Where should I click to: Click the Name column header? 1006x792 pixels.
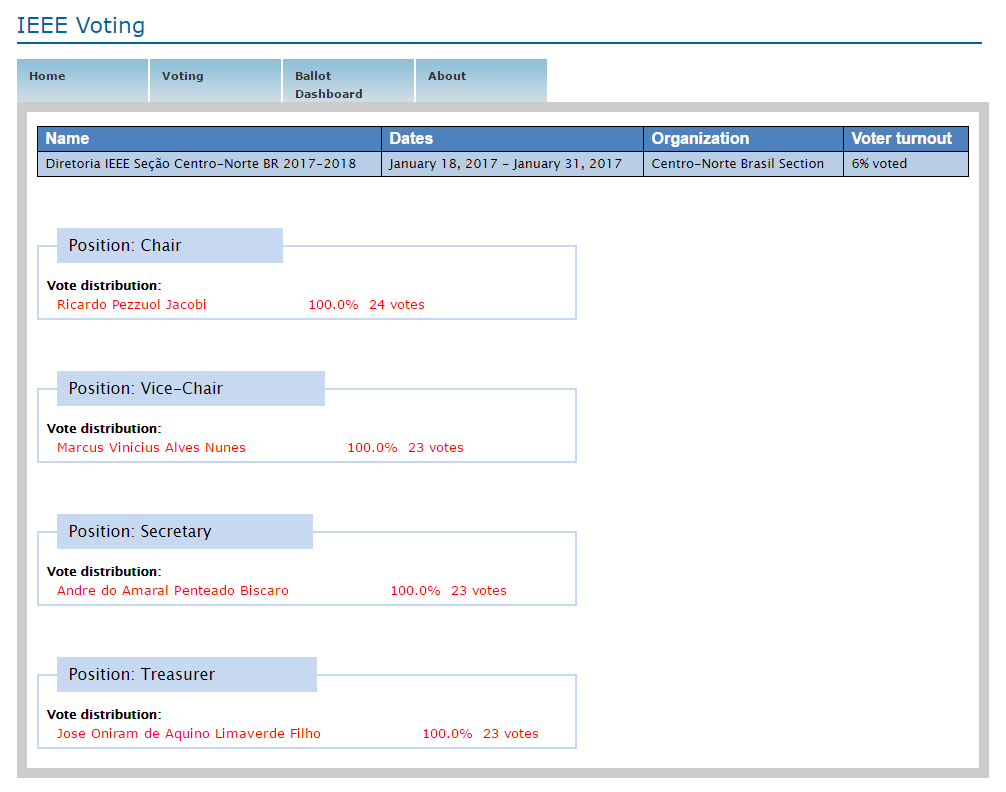click(68, 139)
